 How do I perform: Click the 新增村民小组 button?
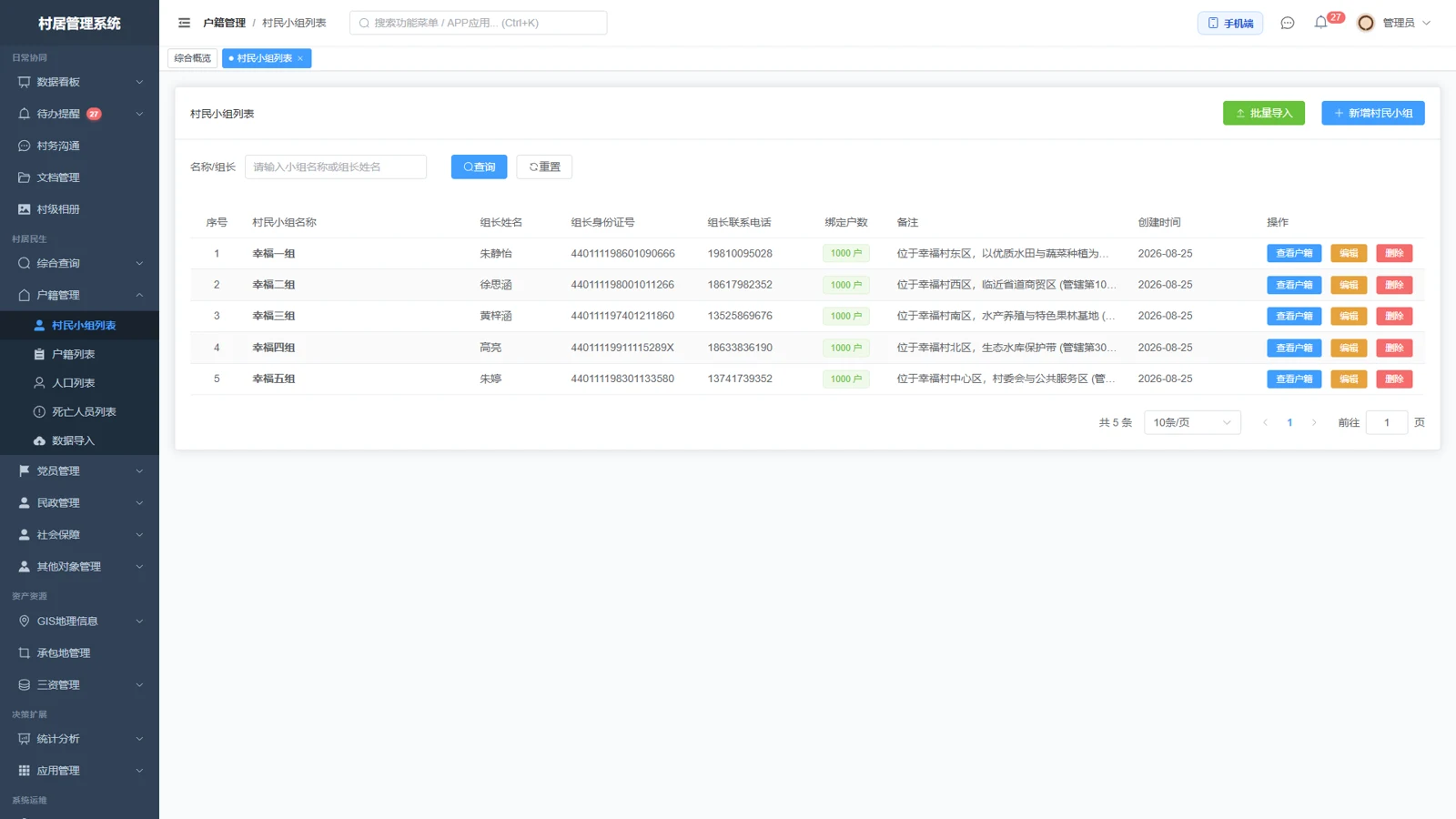pyautogui.click(x=1373, y=113)
